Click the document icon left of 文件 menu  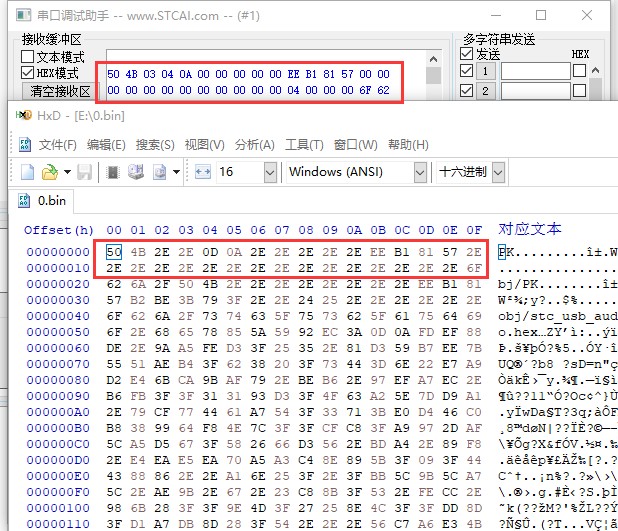[25, 145]
